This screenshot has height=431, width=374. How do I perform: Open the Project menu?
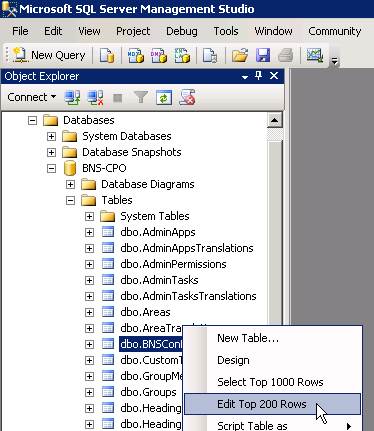(133, 31)
